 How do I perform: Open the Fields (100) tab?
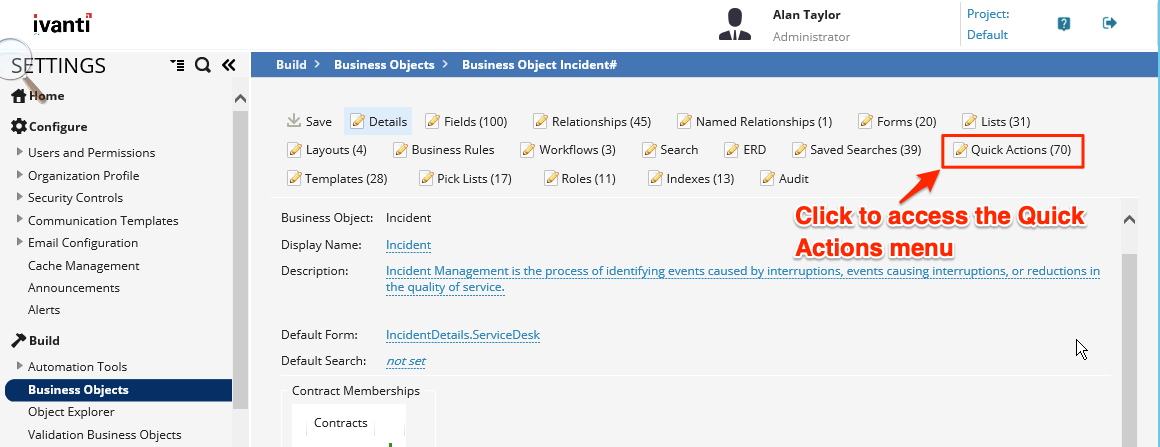pos(466,121)
